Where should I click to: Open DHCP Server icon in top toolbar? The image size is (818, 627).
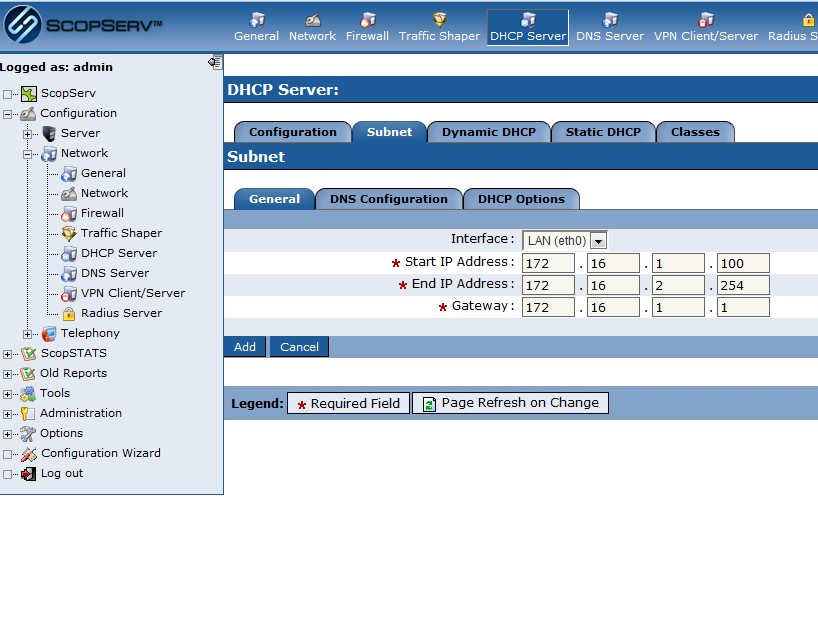tap(528, 20)
